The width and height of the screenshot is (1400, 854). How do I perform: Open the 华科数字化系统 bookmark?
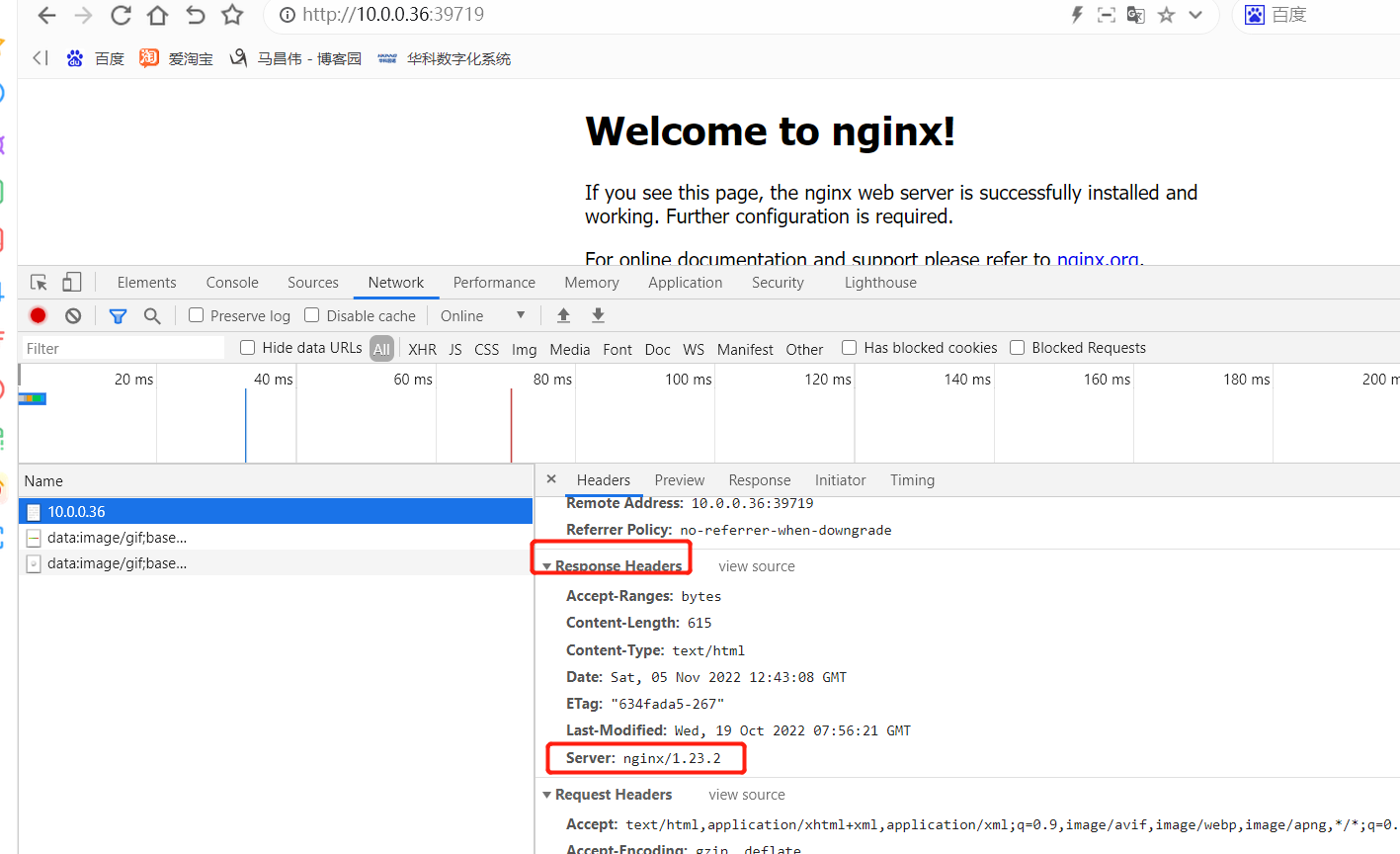pos(444,58)
